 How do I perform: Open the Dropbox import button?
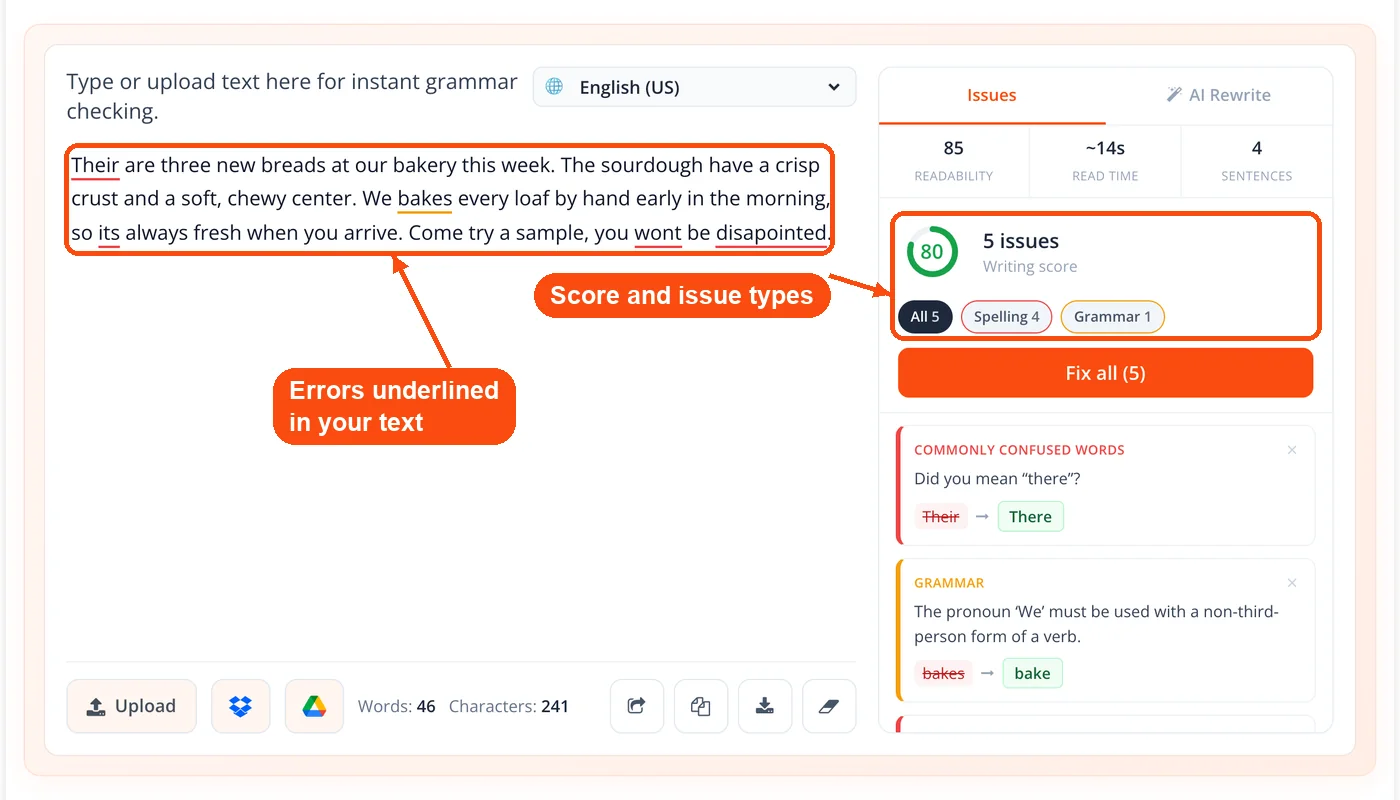pos(241,706)
